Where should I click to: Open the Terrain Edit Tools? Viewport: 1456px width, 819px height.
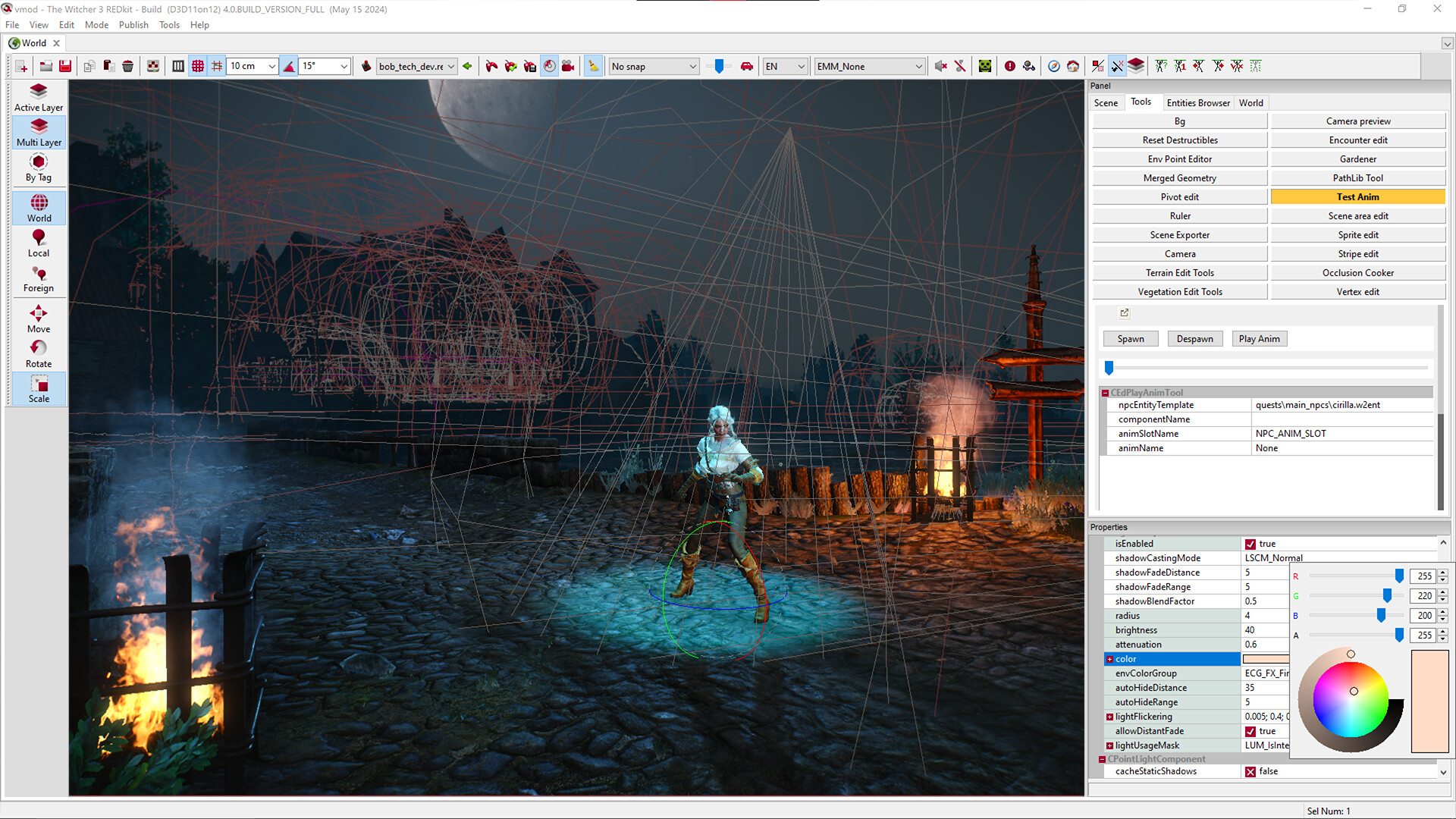(1179, 272)
